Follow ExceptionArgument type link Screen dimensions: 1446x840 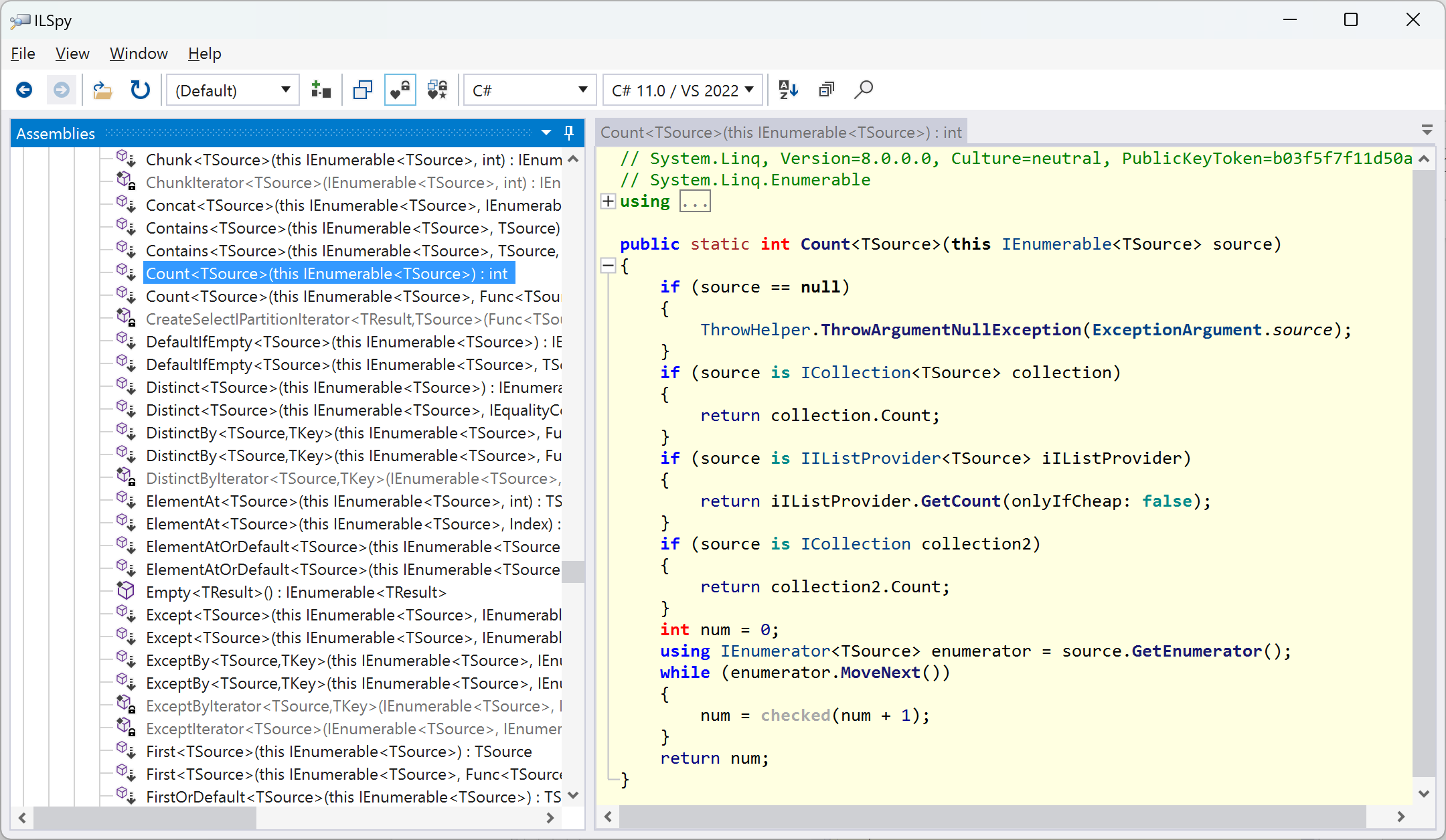click(1177, 330)
